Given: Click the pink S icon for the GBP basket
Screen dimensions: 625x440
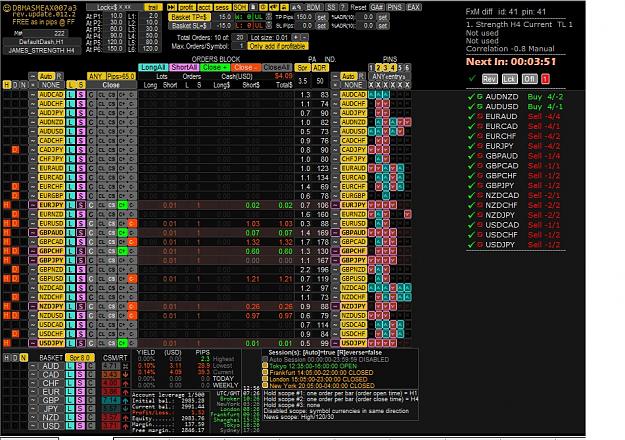Looking at the screenshot, I should (x=81, y=400).
